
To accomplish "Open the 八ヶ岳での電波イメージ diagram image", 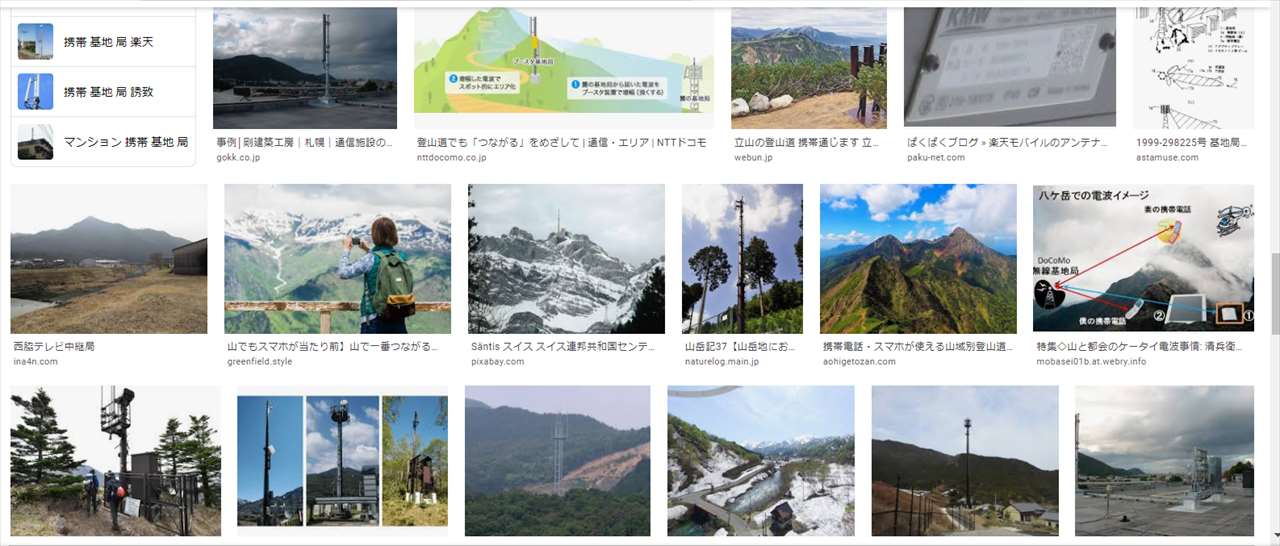I will [x=1143, y=258].
